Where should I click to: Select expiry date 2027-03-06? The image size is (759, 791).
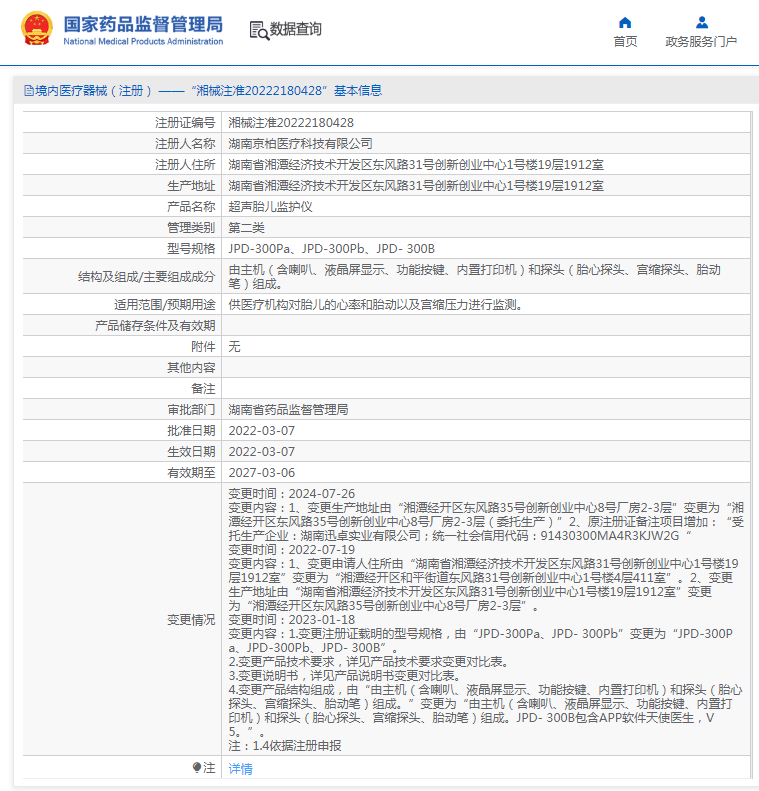tap(262, 473)
